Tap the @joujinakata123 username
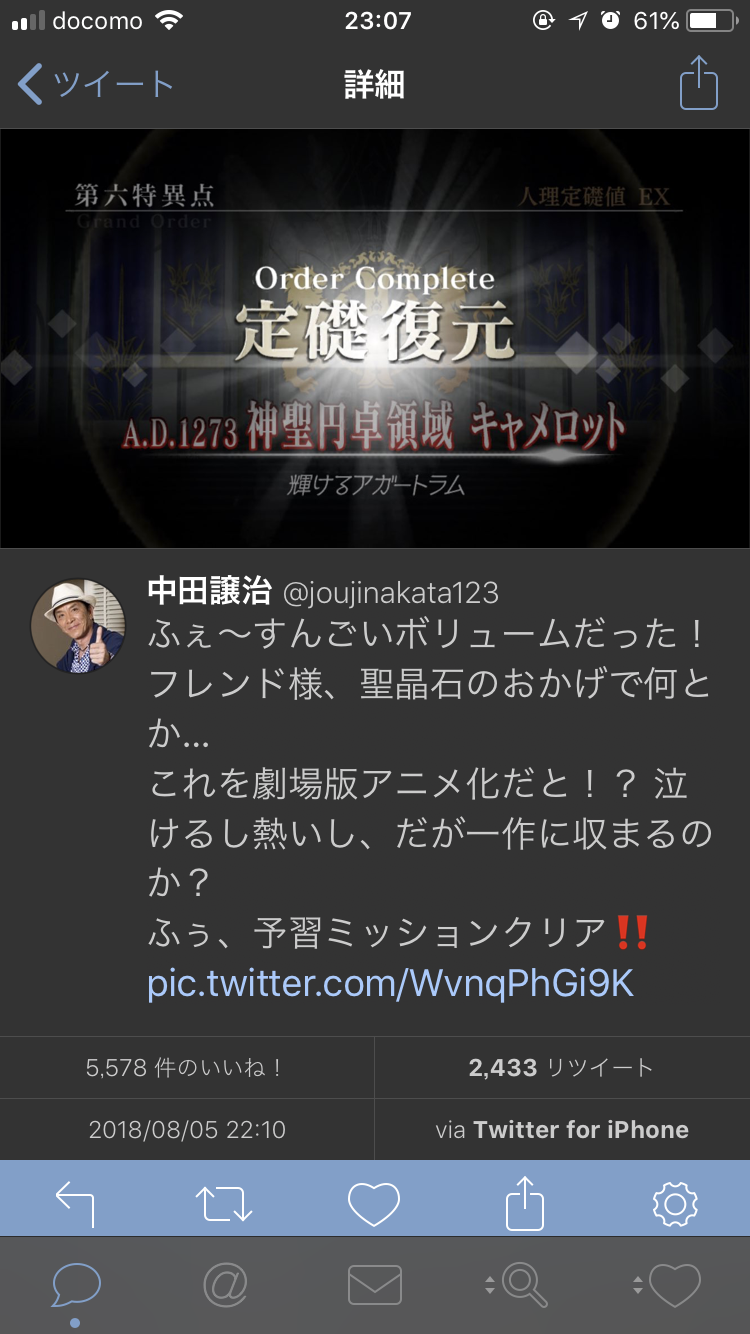 391,592
